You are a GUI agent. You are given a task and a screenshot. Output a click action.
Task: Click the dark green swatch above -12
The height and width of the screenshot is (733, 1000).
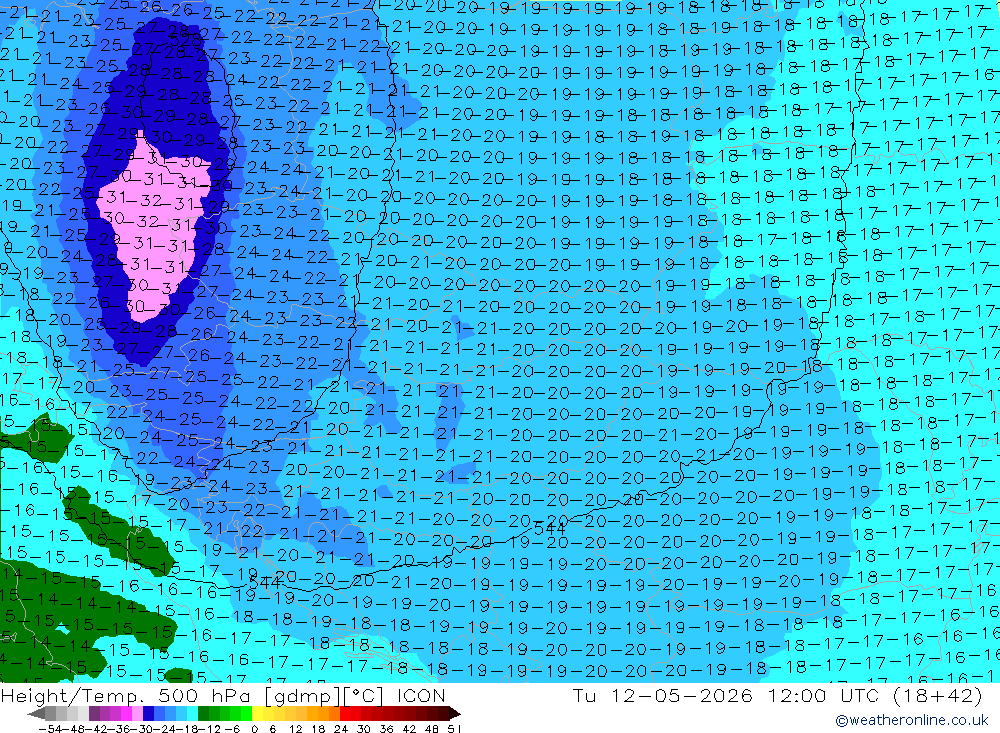coord(203,713)
